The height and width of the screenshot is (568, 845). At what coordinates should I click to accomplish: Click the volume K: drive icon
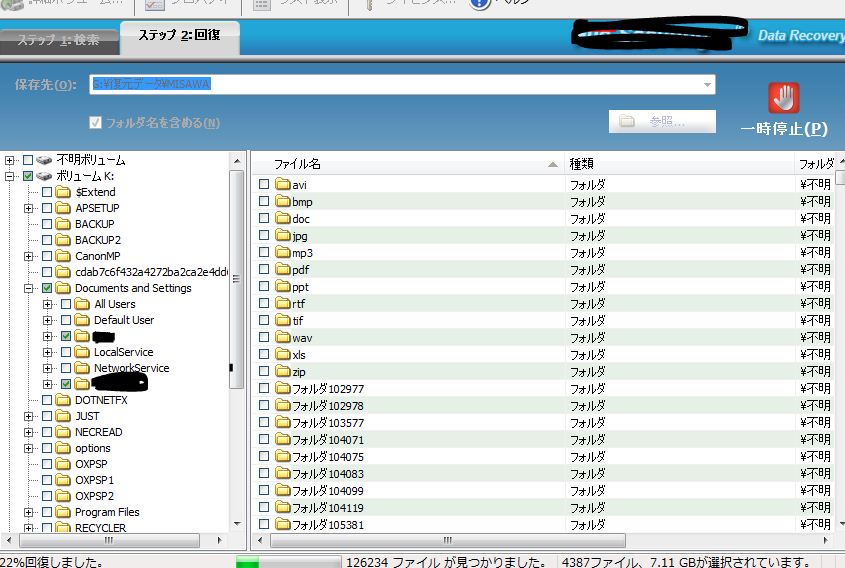[44, 176]
